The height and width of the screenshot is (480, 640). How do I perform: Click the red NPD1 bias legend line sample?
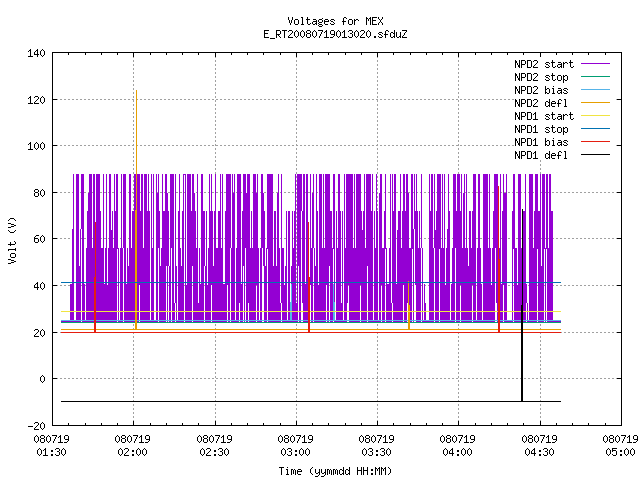point(595,142)
